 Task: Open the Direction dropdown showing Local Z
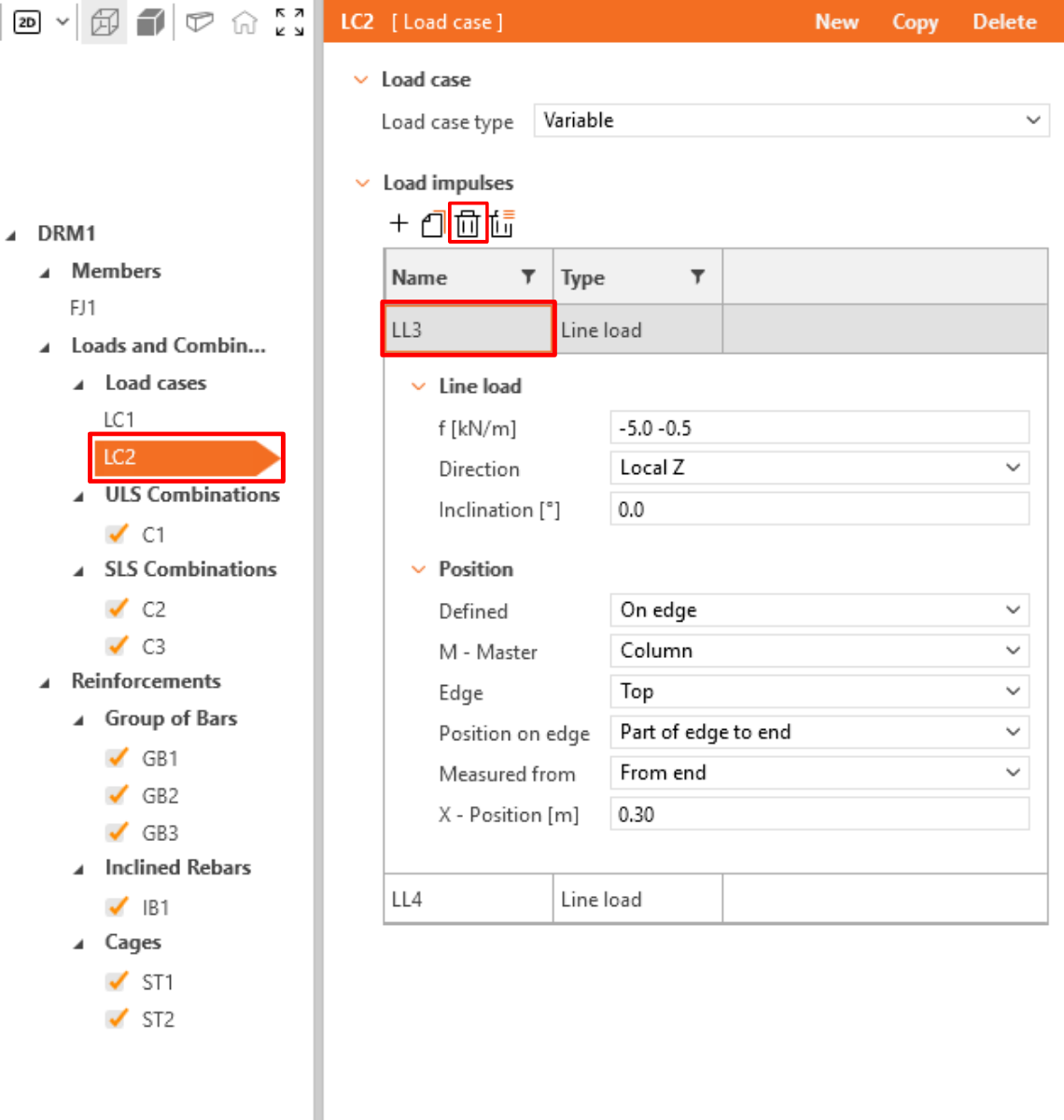[x=819, y=468]
